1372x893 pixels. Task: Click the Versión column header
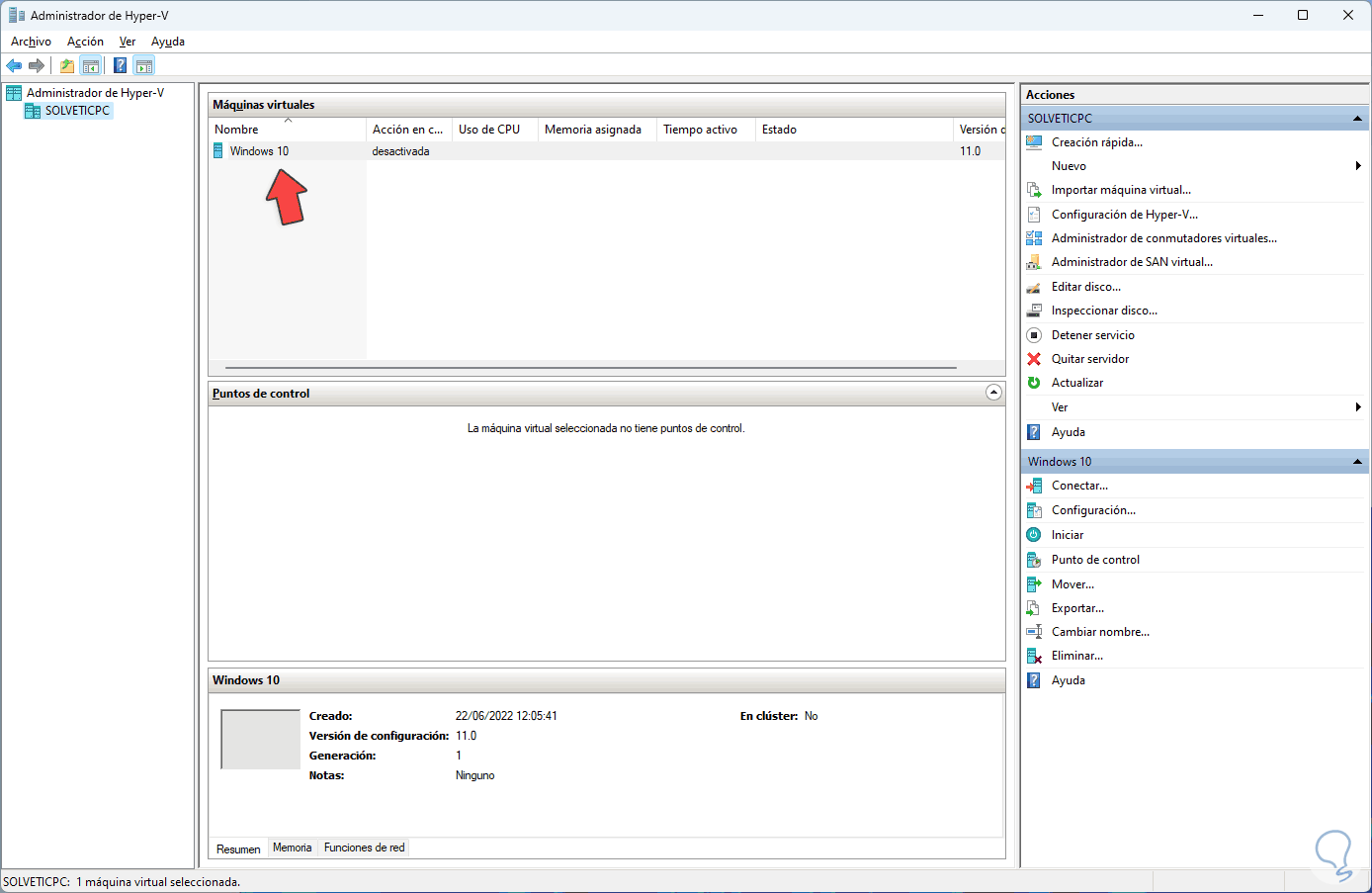tap(980, 130)
